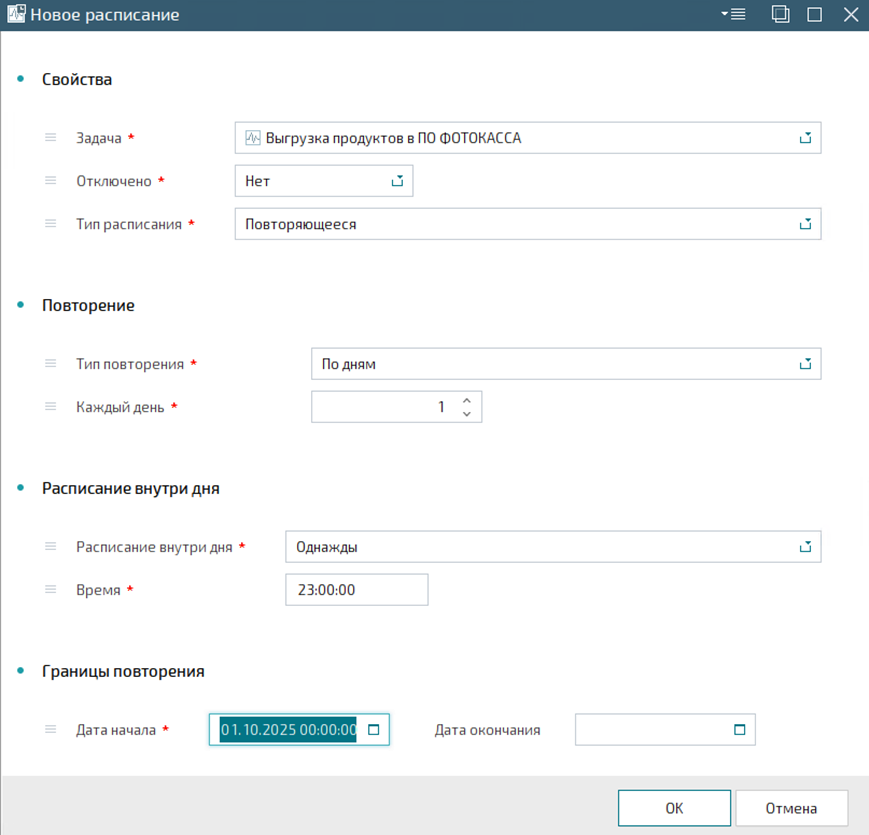Open the Отключено dropdown arrow

click(397, 181)
